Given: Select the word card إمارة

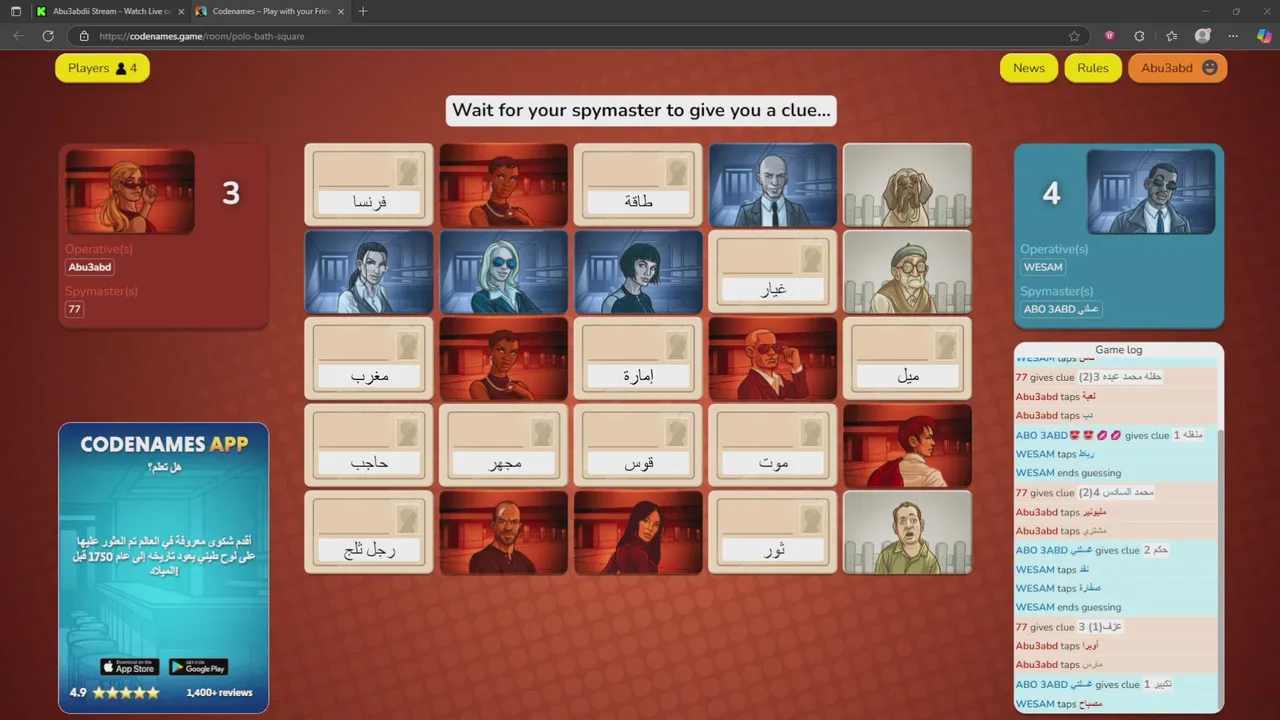Looking at the screenshot, I should pyautogui.click(x=638, y=359).
